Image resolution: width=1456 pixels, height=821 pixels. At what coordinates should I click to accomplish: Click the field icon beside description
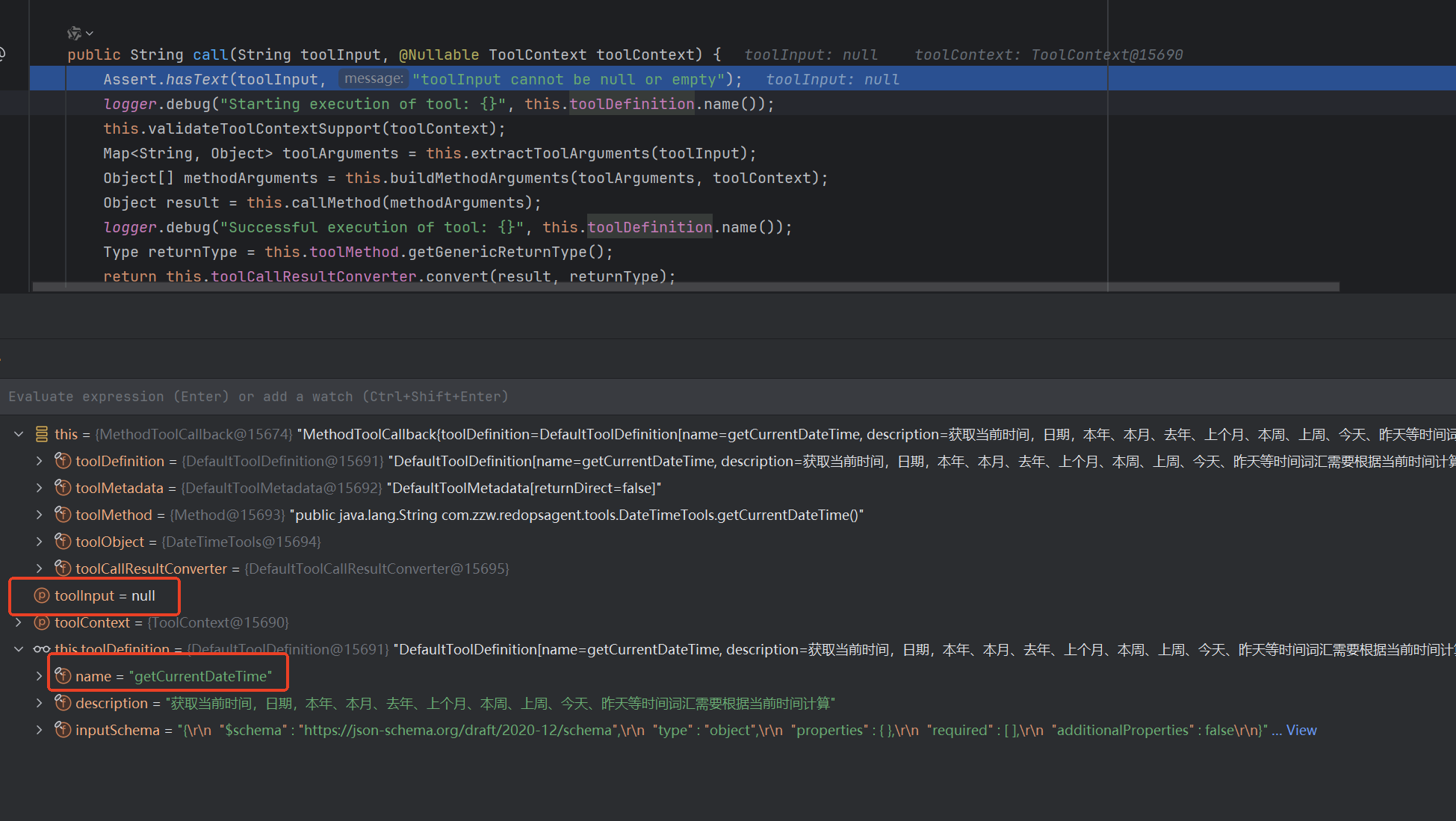point(63,703)
